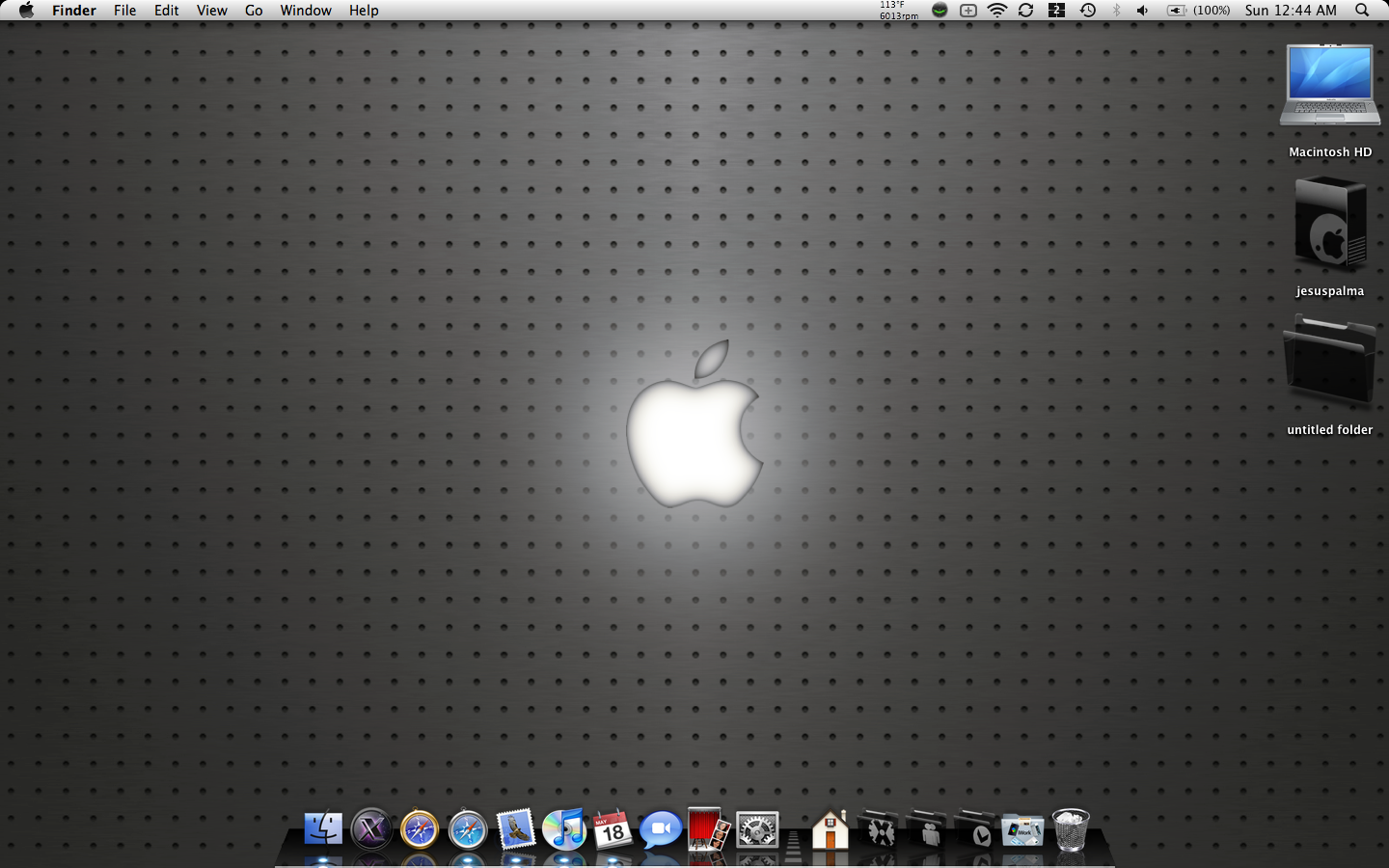Open System Preferences gear icon in Dock

point(757,828)
